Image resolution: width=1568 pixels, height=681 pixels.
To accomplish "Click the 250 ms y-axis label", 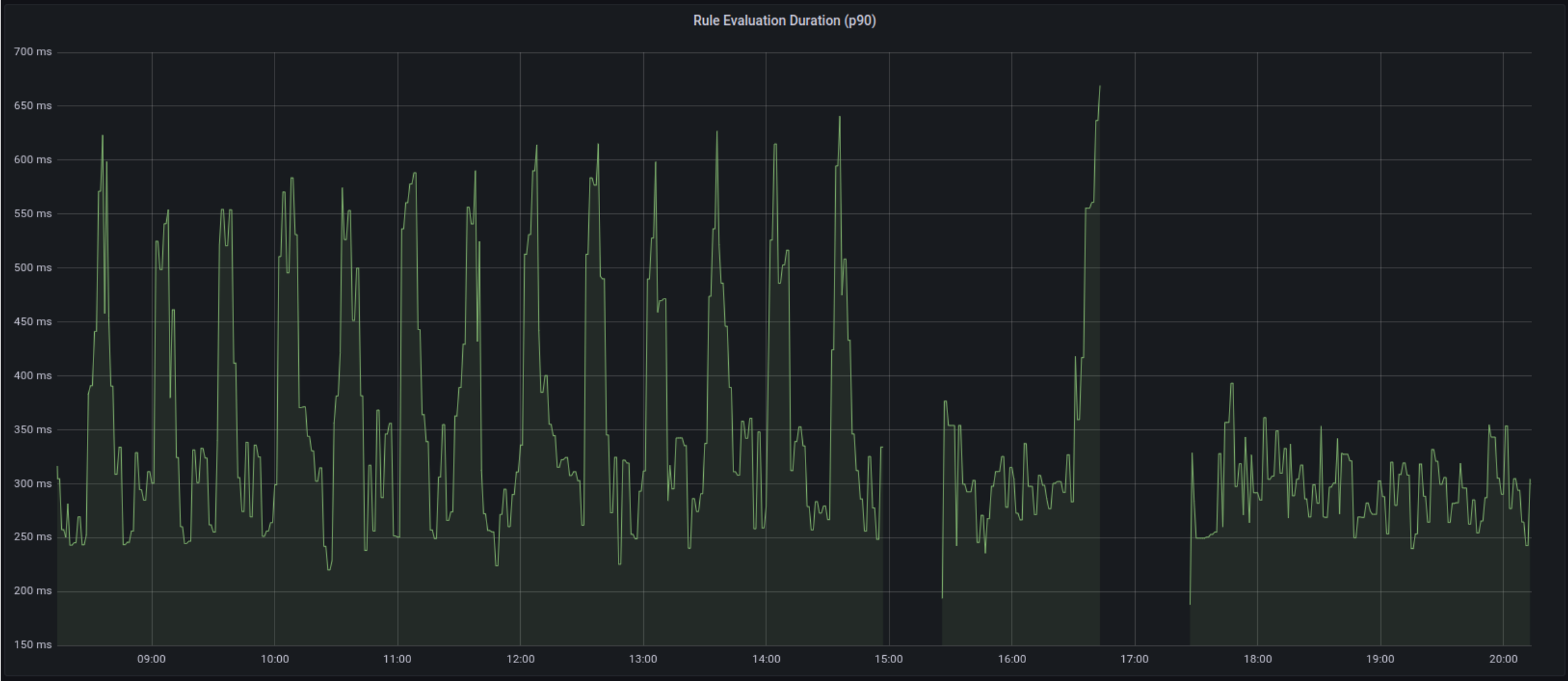I will (33, 537).
